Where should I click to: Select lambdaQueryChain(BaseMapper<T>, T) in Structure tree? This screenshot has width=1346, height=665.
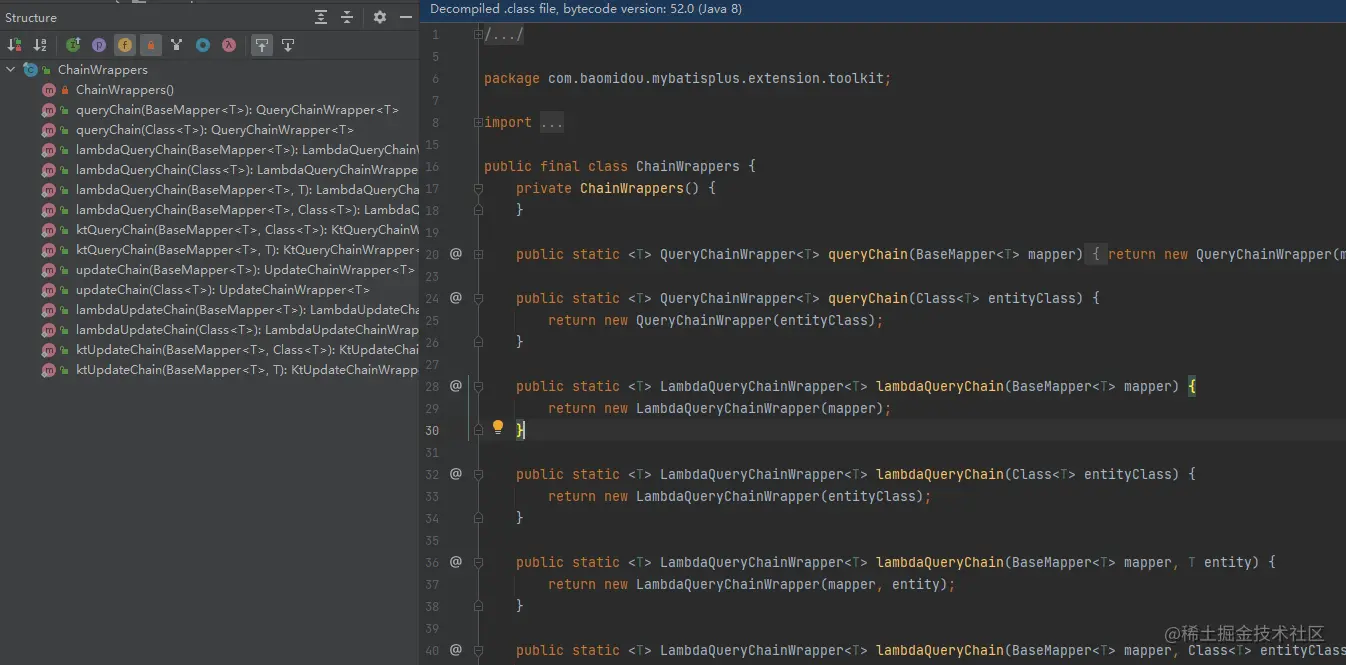(x=210, y=190)
